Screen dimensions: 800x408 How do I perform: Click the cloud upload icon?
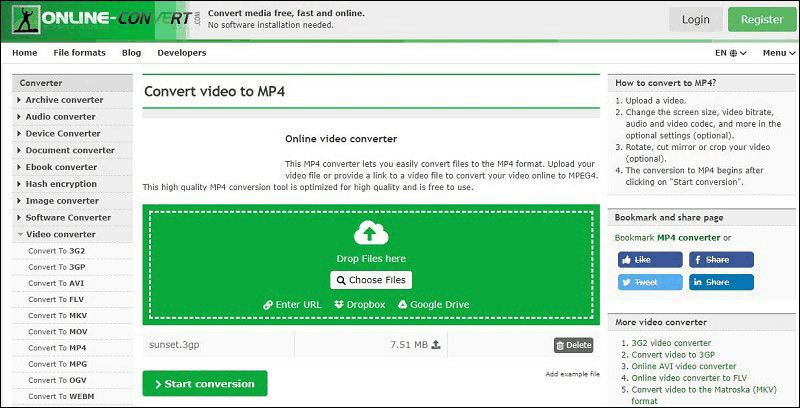(x=371, y=233)
